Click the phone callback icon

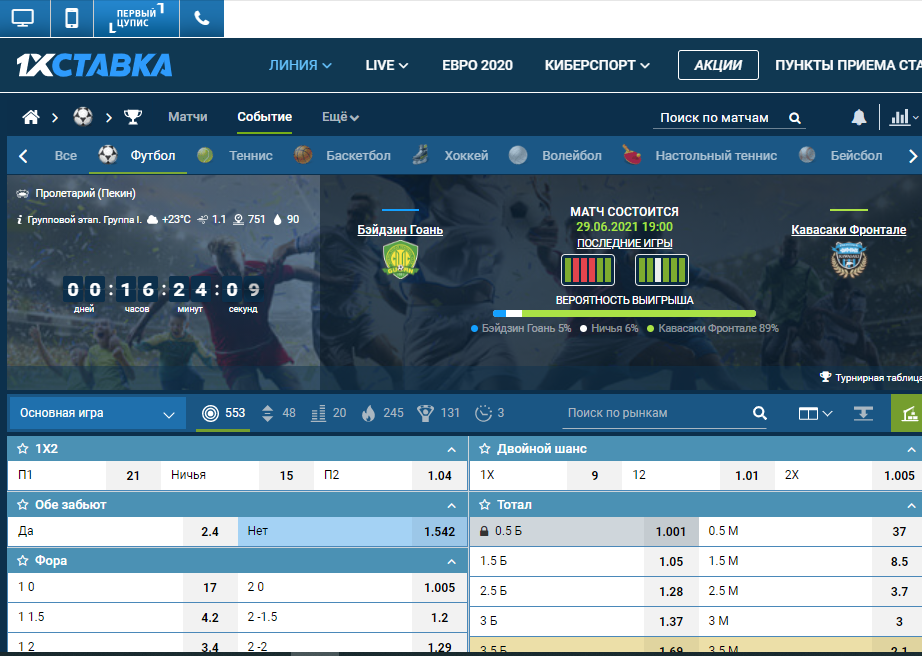tap(202, 18)
